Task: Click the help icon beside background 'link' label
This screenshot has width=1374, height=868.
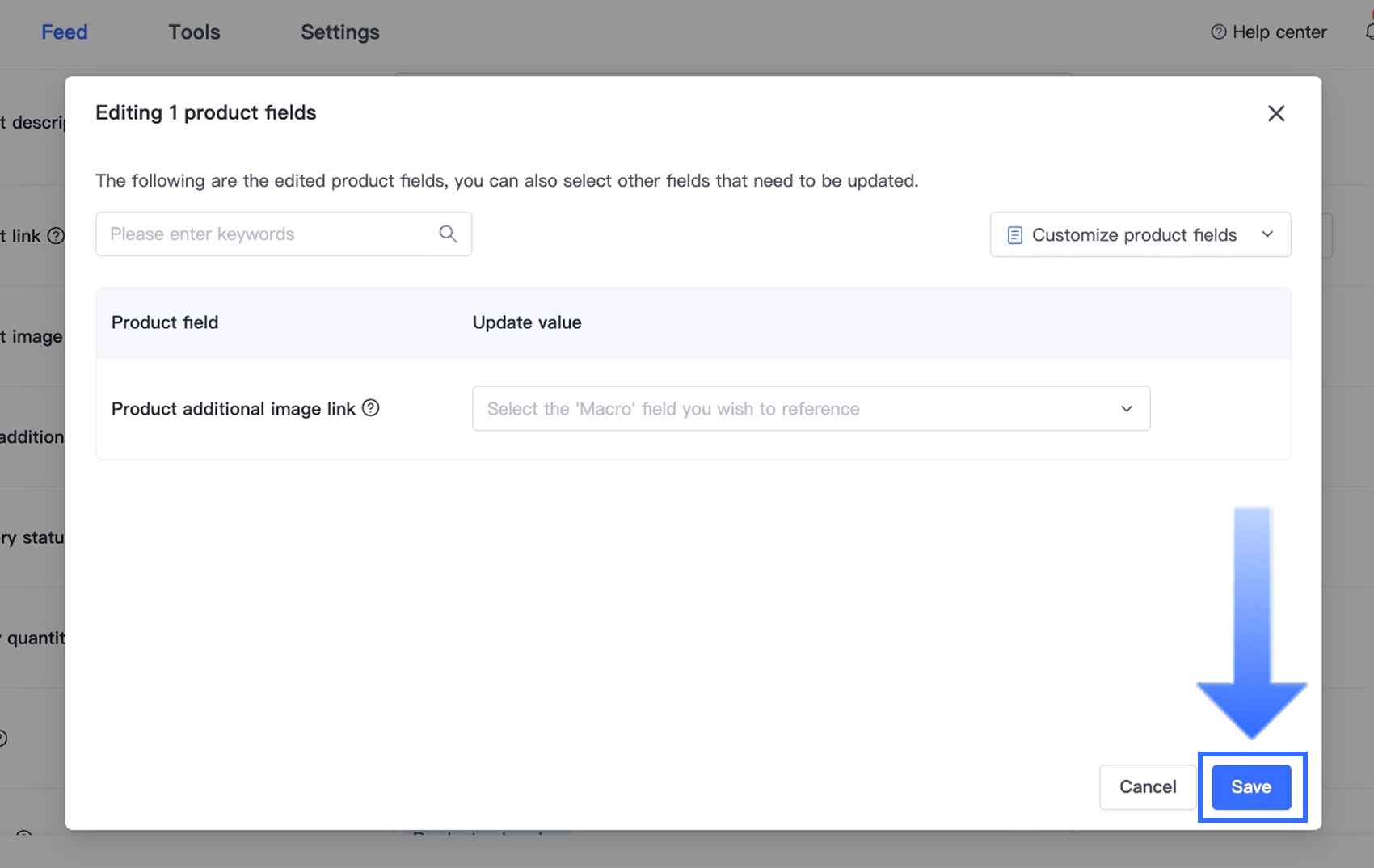Action: pyautogui.click(x=56, y=236)
